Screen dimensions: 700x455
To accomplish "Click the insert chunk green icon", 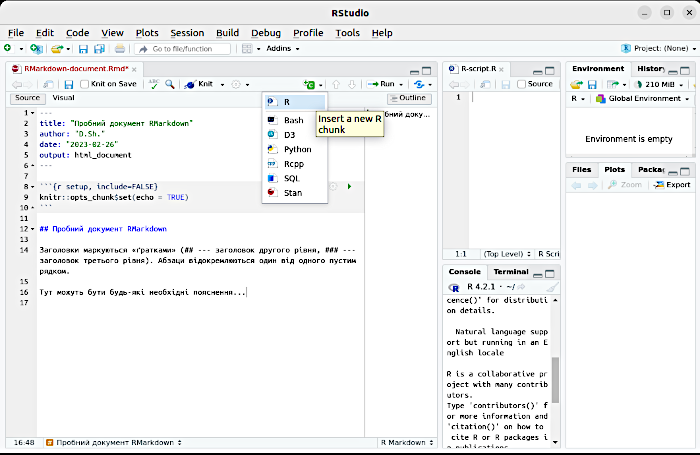I will click(309, 84).
